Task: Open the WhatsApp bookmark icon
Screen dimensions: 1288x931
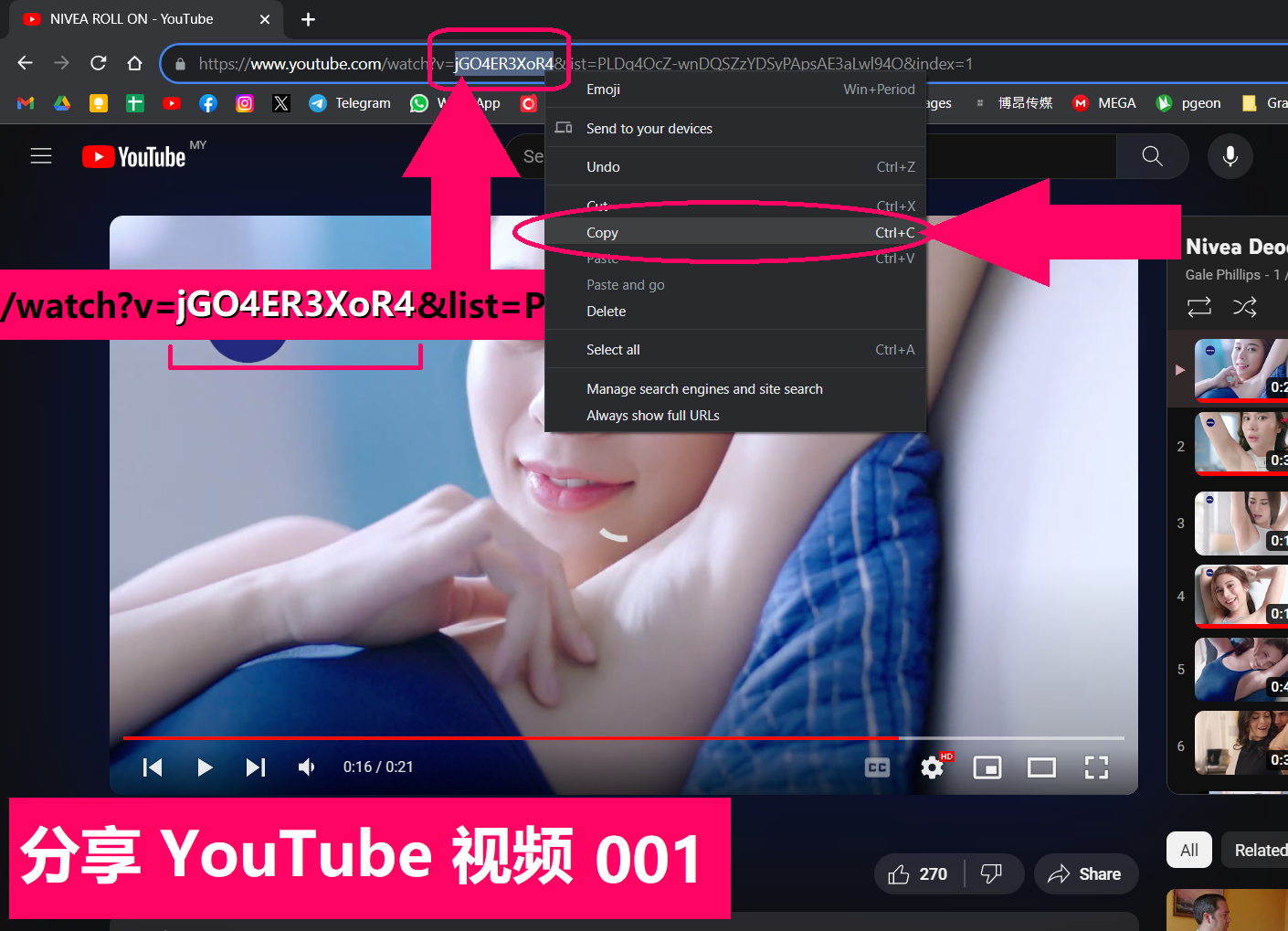Action: tap(419, 103)
